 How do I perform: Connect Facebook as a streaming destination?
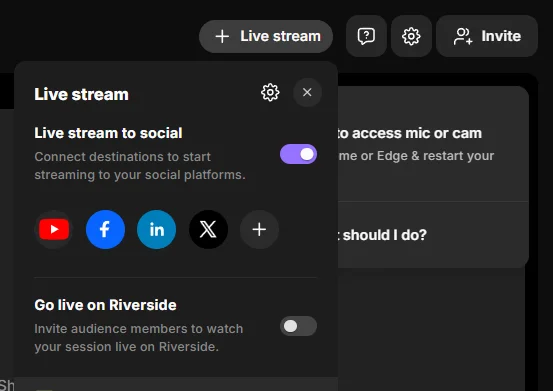click(105, 230)
